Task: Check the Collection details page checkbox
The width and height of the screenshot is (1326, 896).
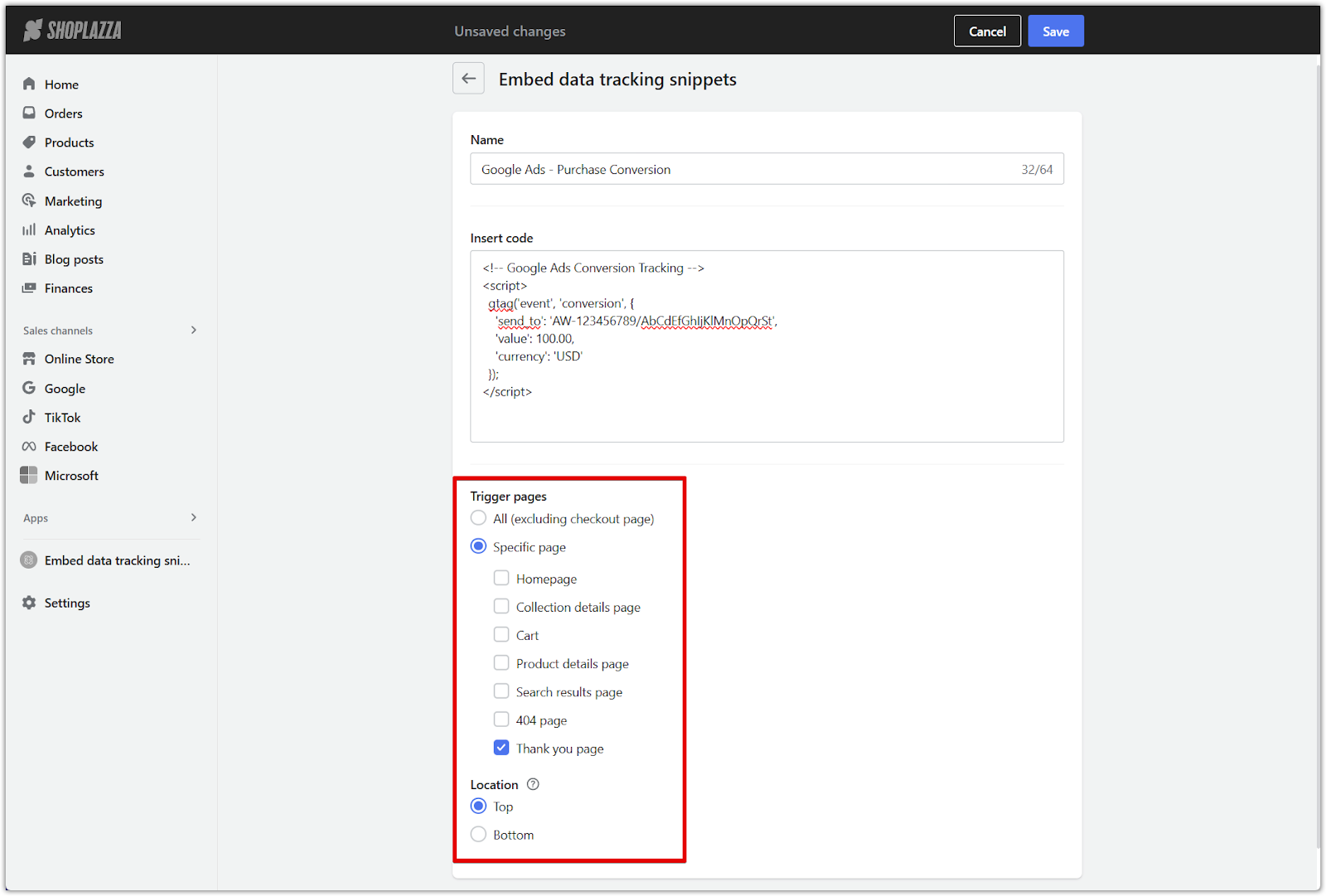Action: [x=501, y=606]
